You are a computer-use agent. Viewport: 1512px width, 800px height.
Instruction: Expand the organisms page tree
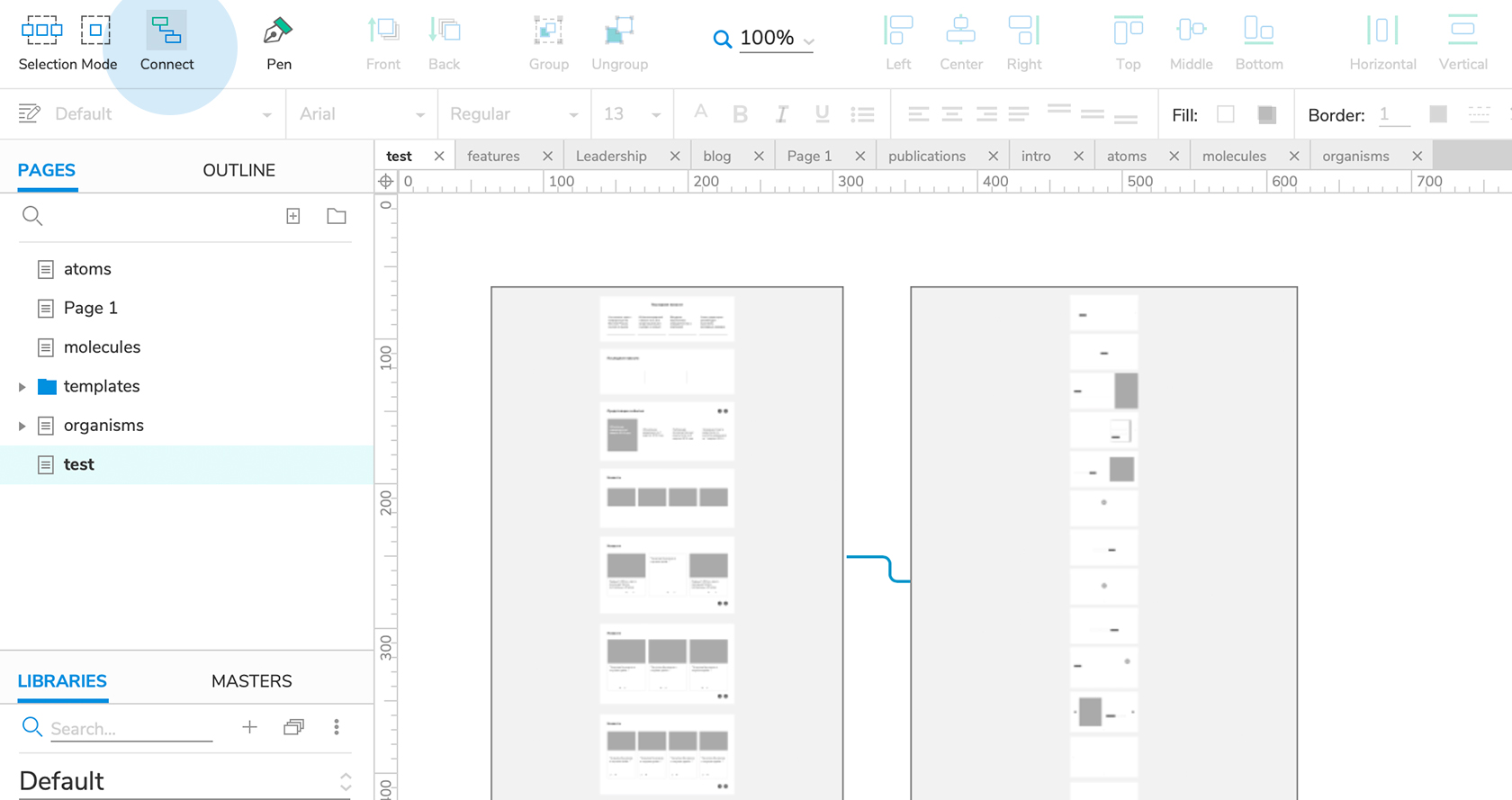(x=22, y=426)
